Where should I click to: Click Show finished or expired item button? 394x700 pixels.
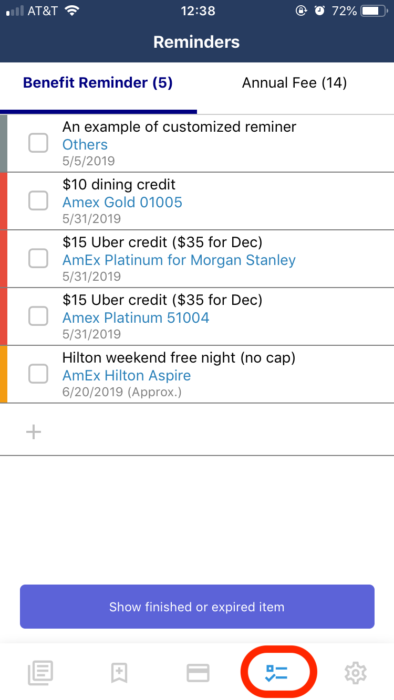pos(197,607)
